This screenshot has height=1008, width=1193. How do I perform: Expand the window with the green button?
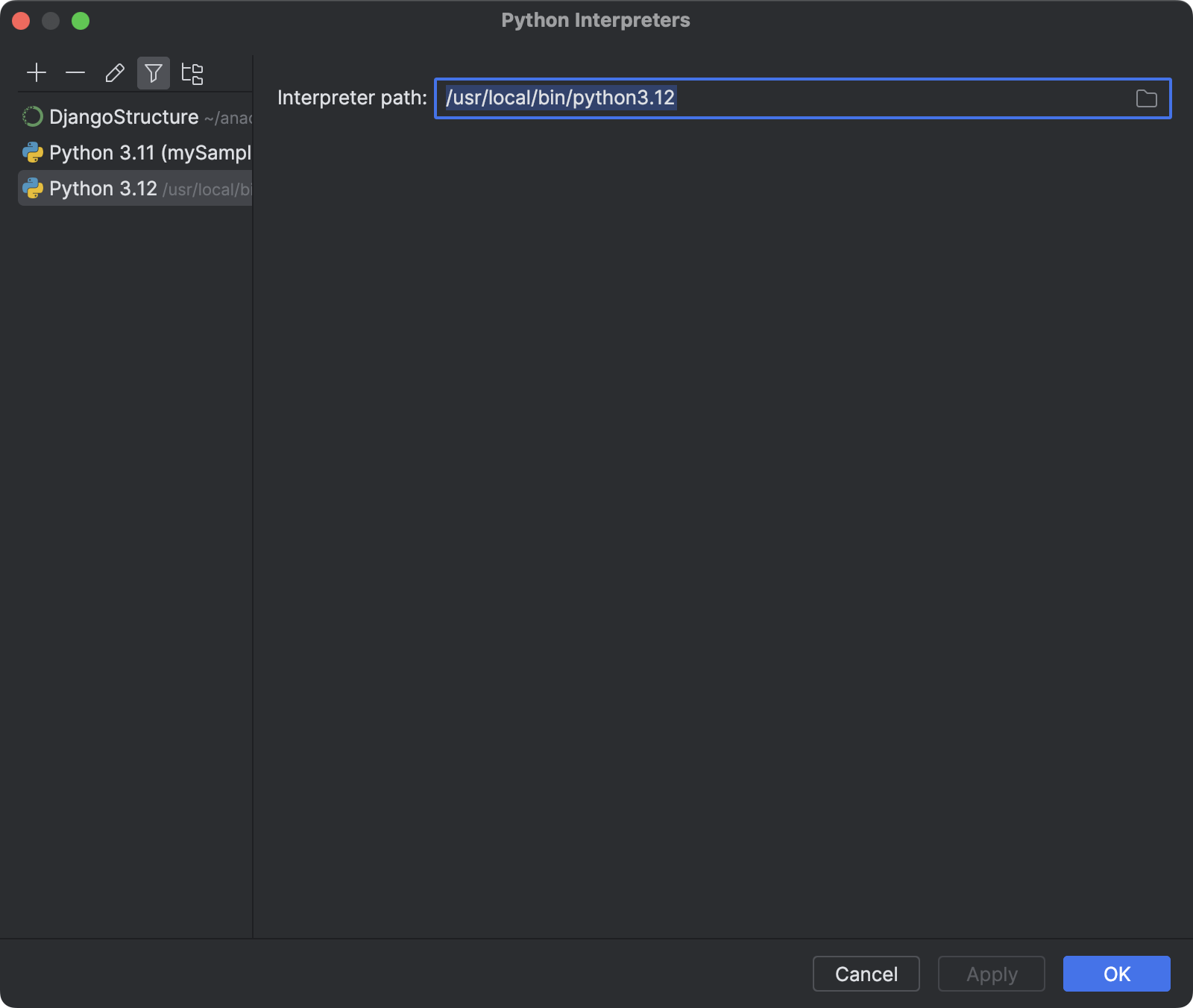tap(81, 21)
